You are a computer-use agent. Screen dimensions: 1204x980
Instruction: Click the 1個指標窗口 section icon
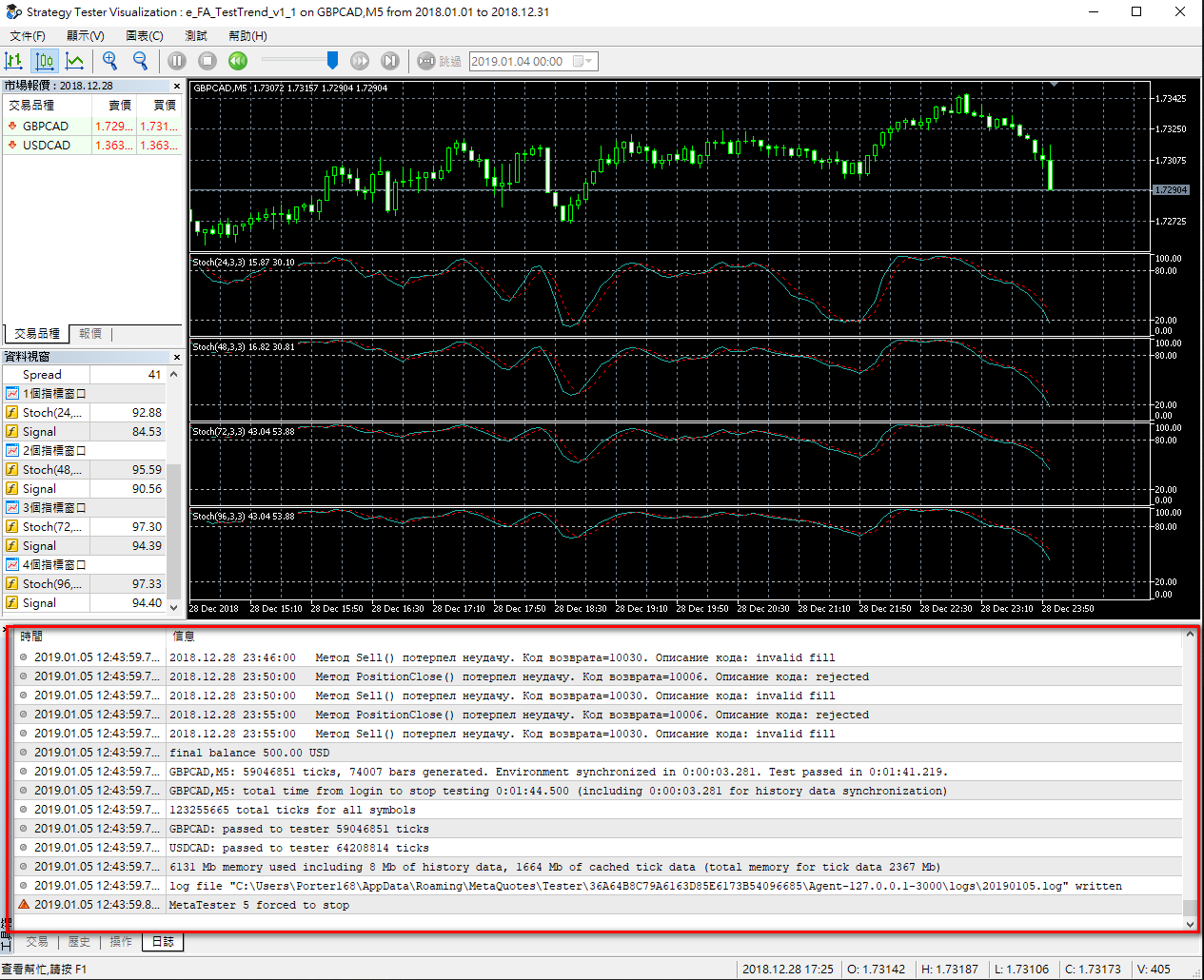pyautogui.click(x=12, y=393)
